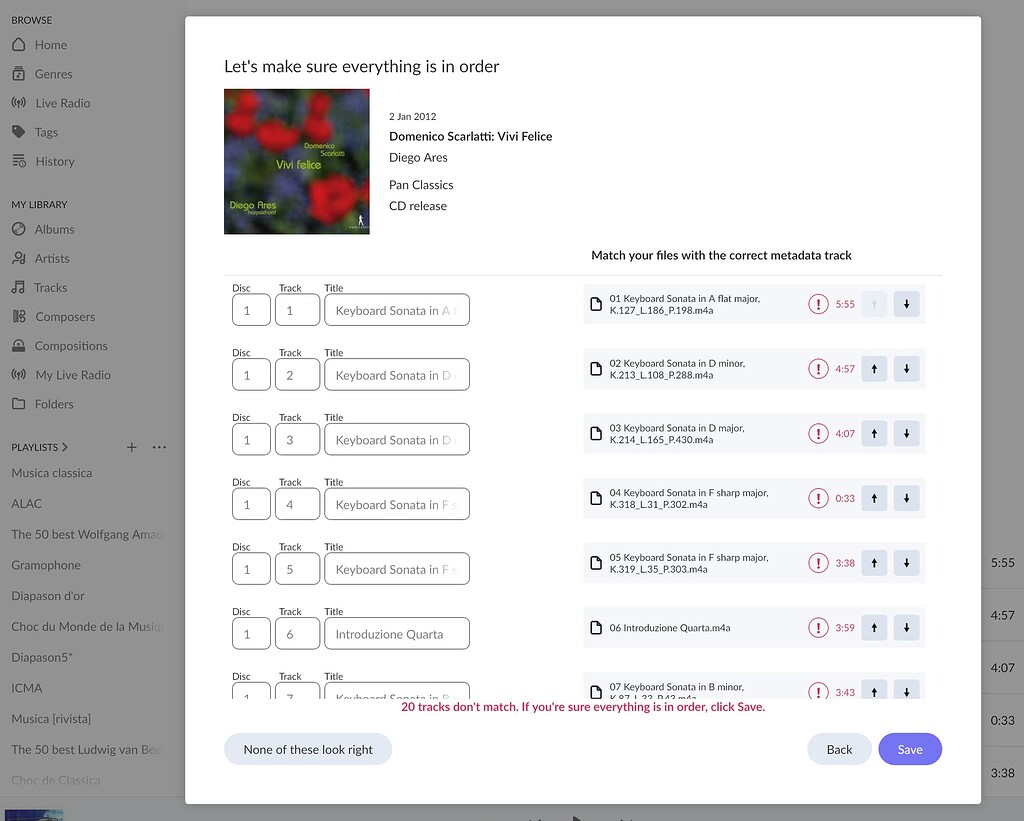Open playlist options via the ellipsis icon
This screenshot has width=1024, height=821.
(159, 447)
